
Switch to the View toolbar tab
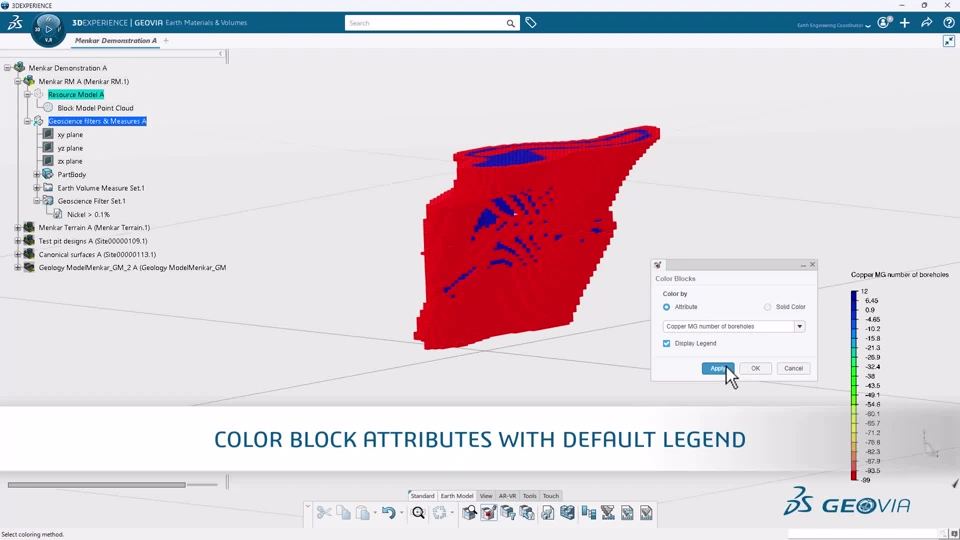pyautogui.click(x=486, y=496)
